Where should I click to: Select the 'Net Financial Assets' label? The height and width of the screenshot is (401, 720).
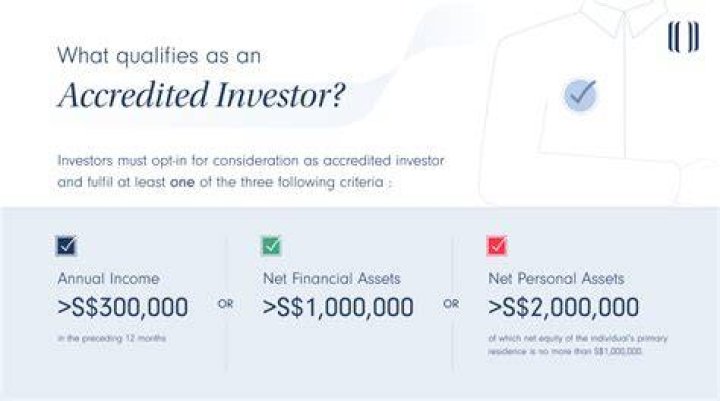pyautogui.click(x=332, y=278)
